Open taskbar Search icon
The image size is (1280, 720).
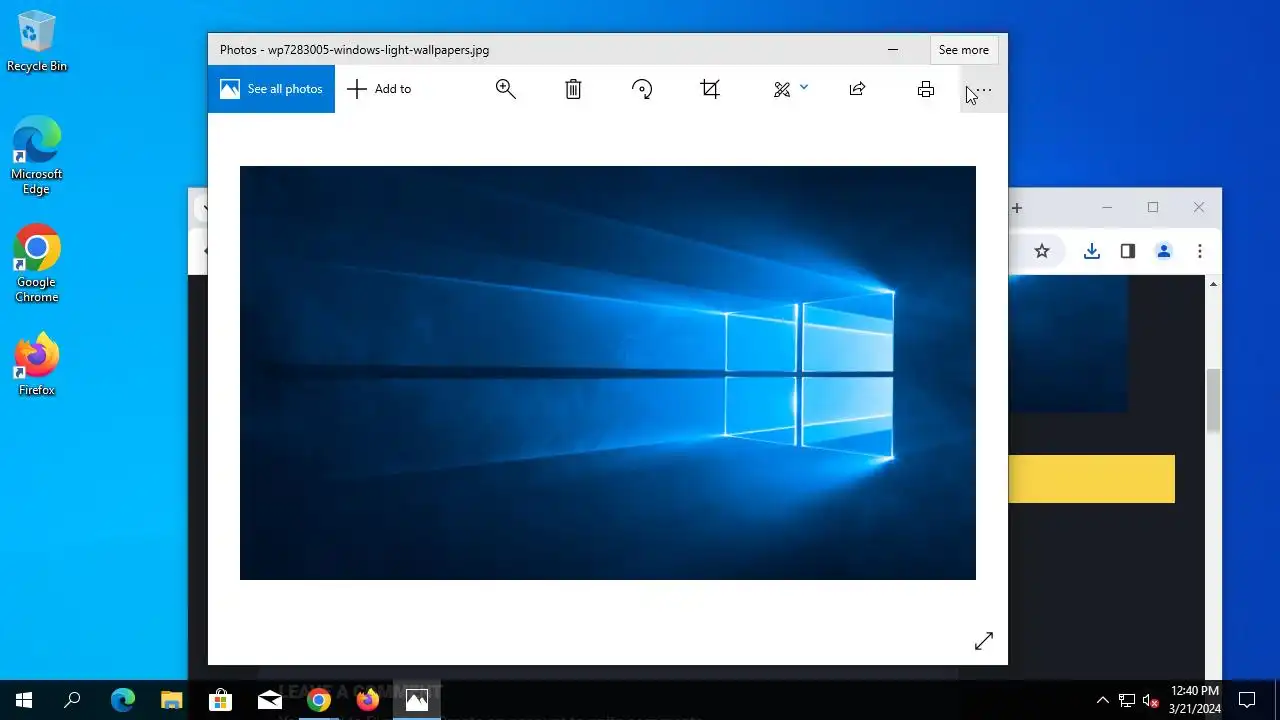(72, 700)
